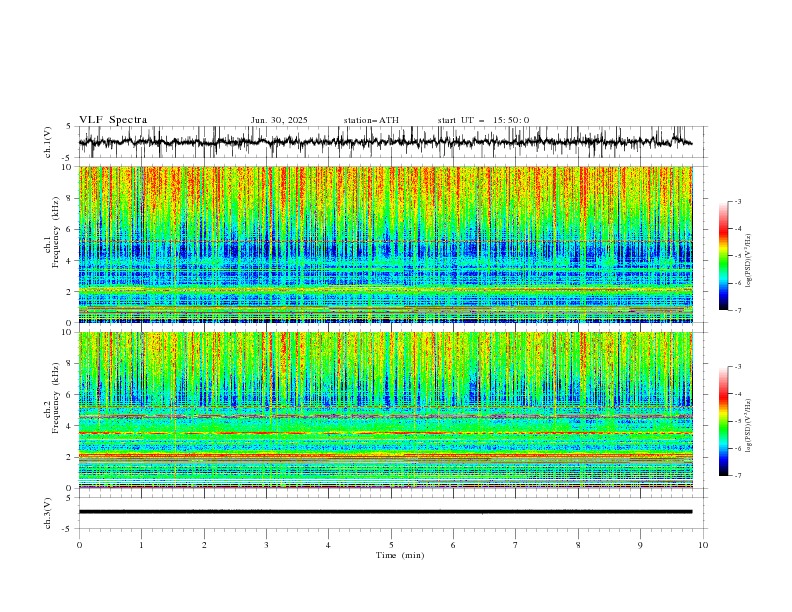Click the "8" kHz tick on ch.1 frequency axis
Viewport: 792px width, 612px height.
(70, 198)
